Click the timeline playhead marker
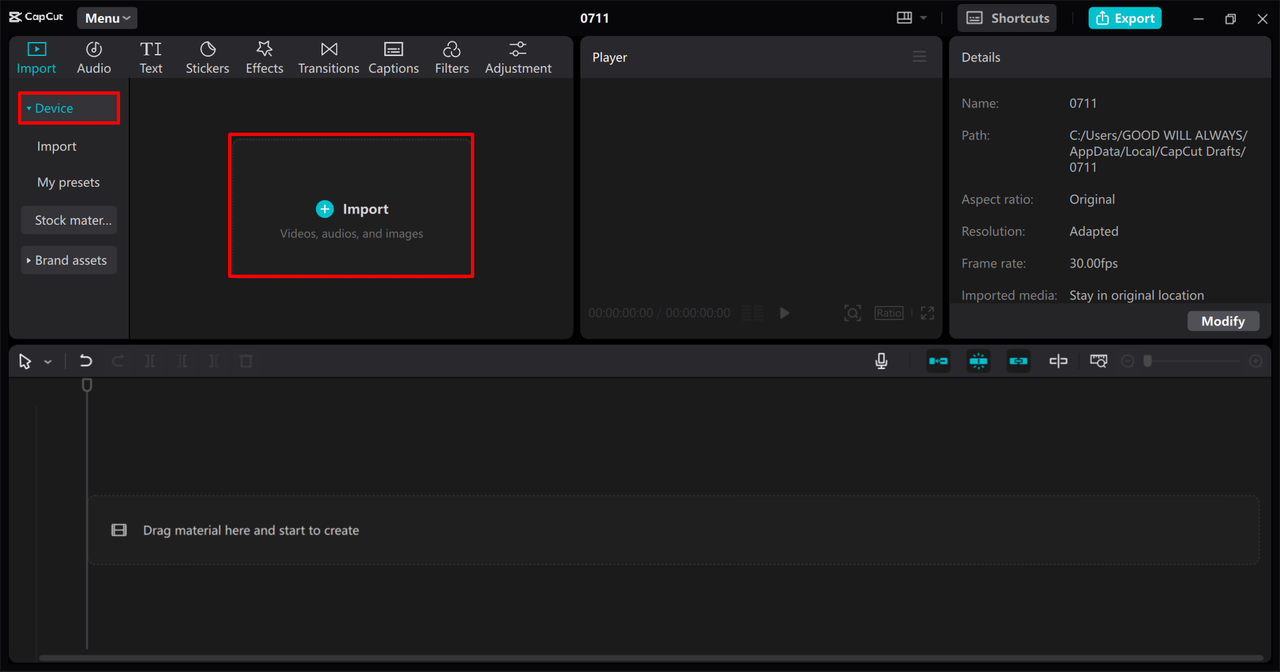Screen dimensions: 1280x672 (87, 385)
